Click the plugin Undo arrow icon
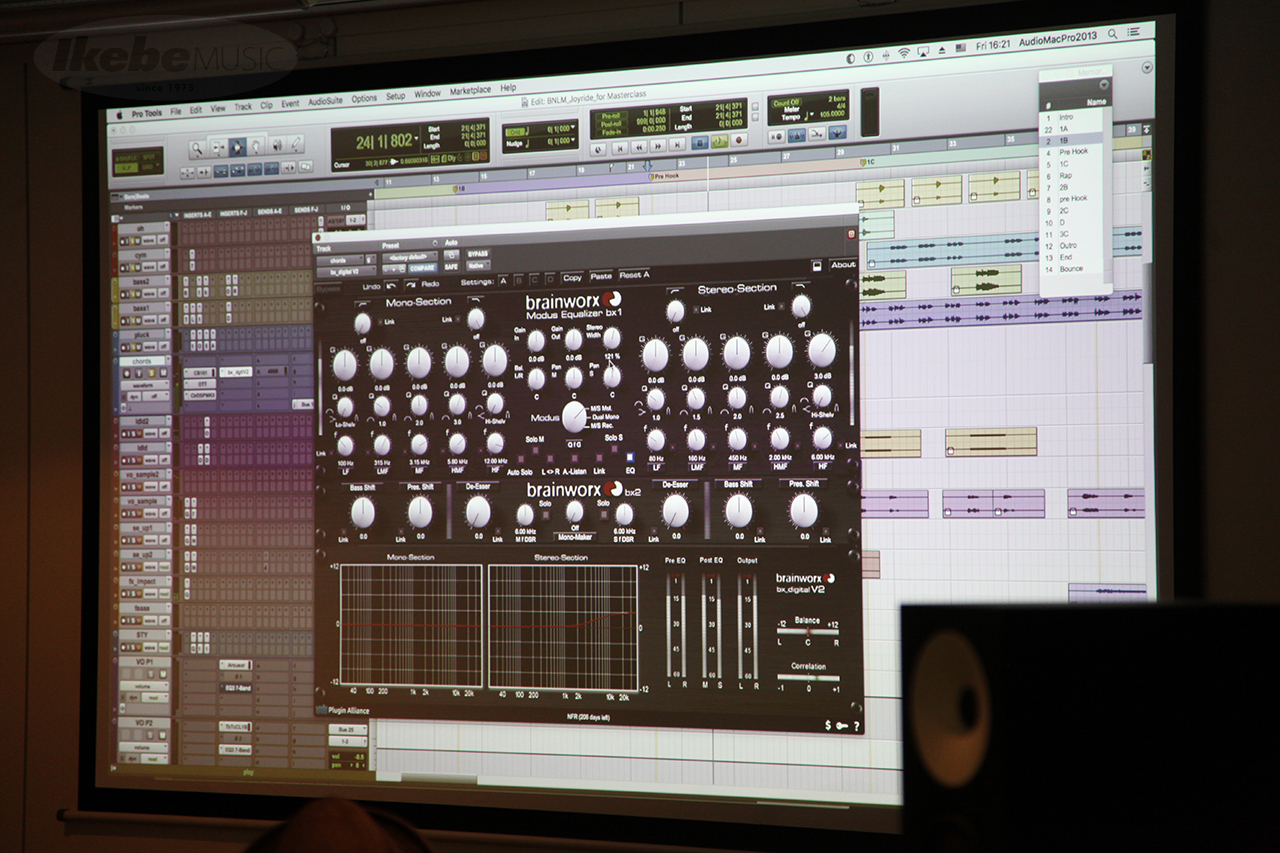Screen dimensions: 1280x853 [390, 285]
